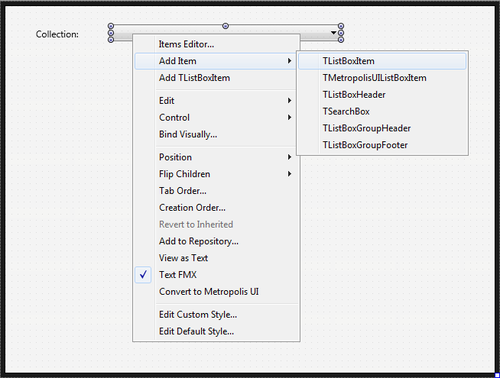The image size is (500, 378).
Task: Open the Collection combo box dropdown arrow
Action: click(334, 33)
